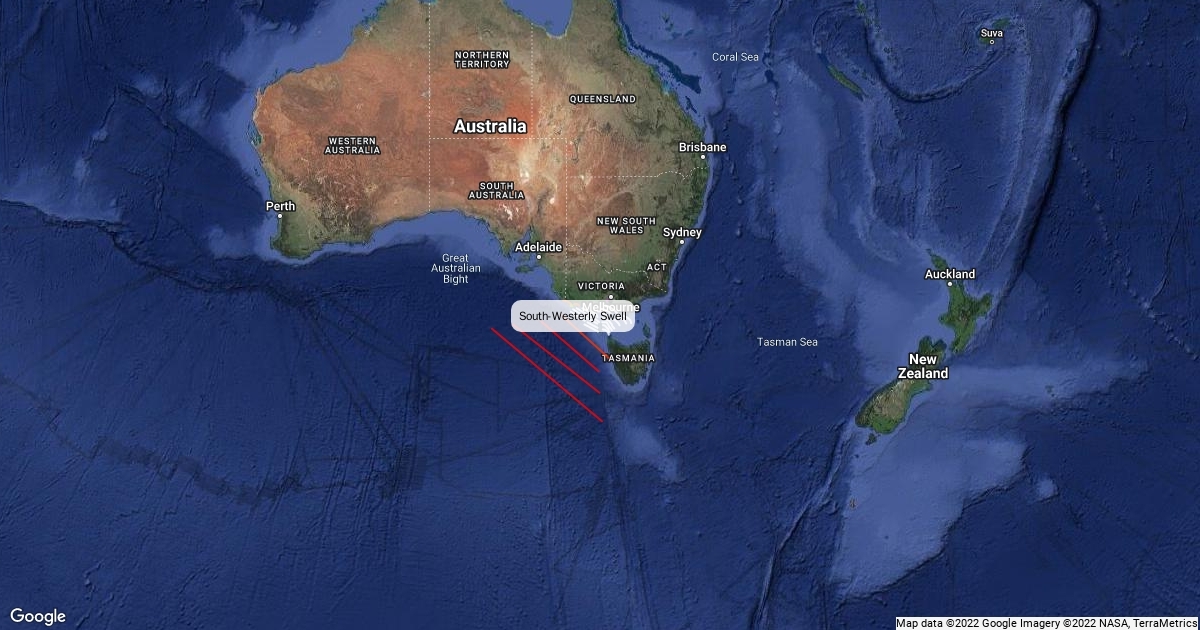
Task: Click the Queensland state label
Action: point(603,99)
